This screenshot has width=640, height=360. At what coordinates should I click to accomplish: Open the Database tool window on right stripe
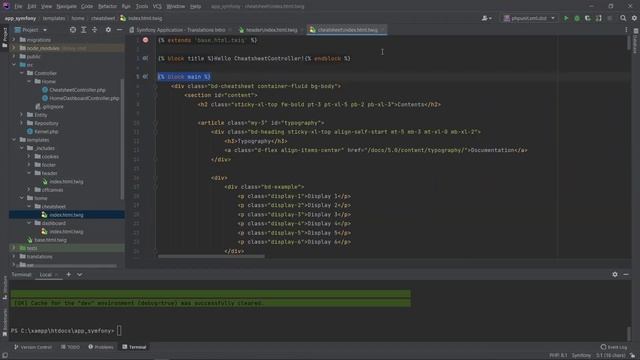click(636, 42)
